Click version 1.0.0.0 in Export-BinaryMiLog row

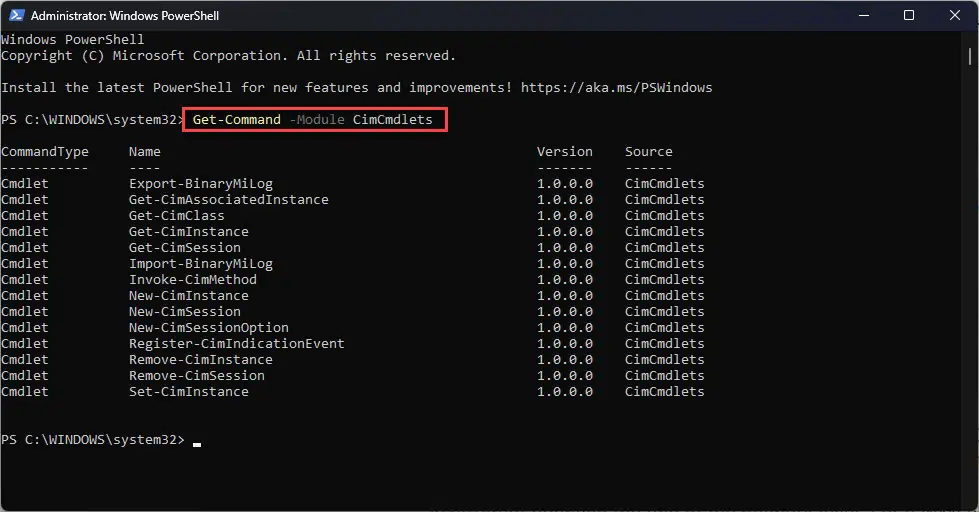(564, 184)
